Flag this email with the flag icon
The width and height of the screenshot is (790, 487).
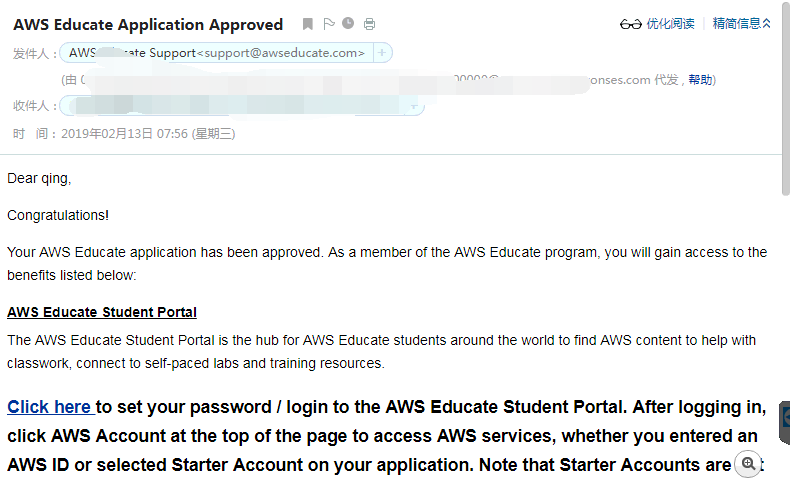[328, 24]
